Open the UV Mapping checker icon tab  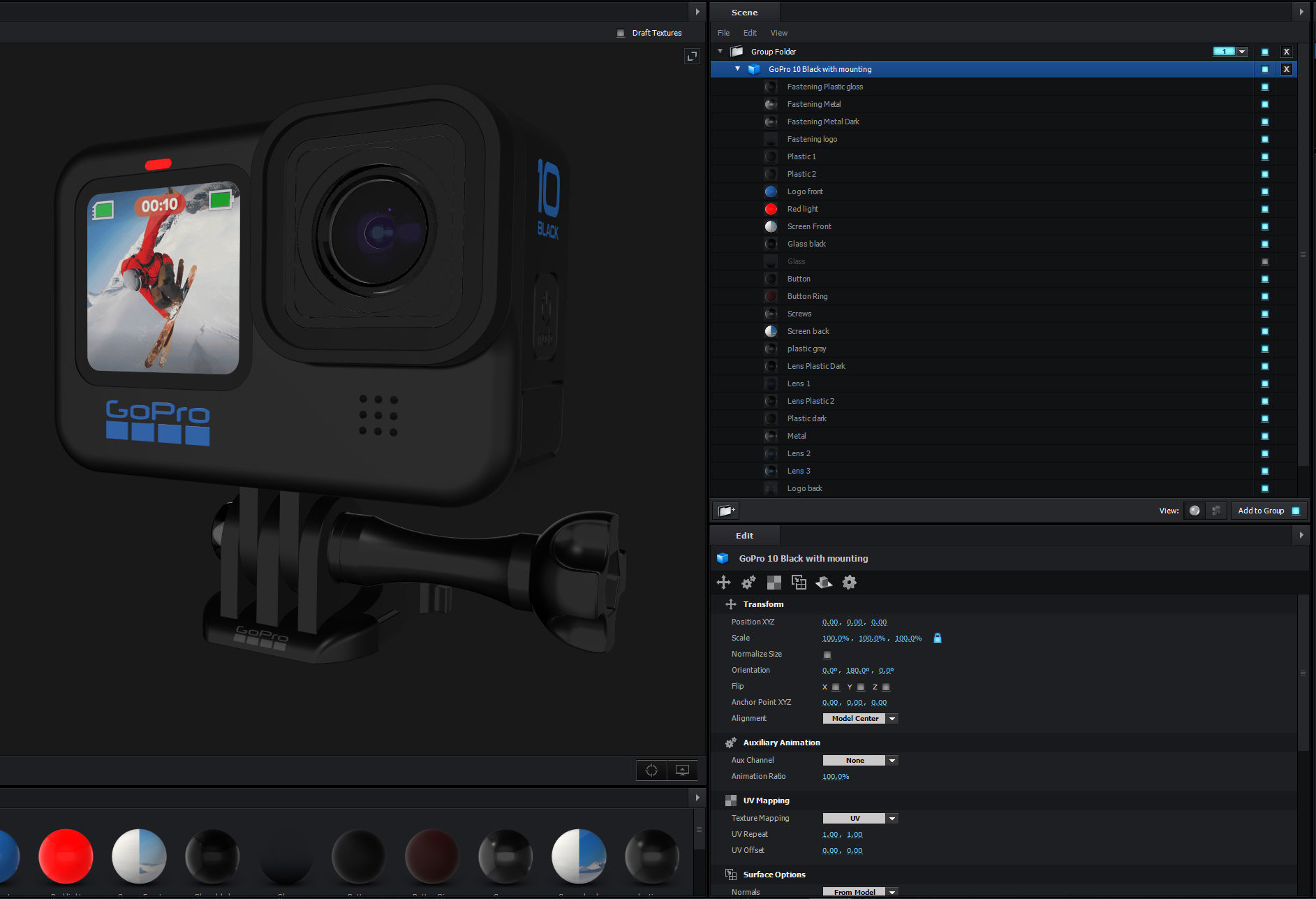[x=774, y=582]
